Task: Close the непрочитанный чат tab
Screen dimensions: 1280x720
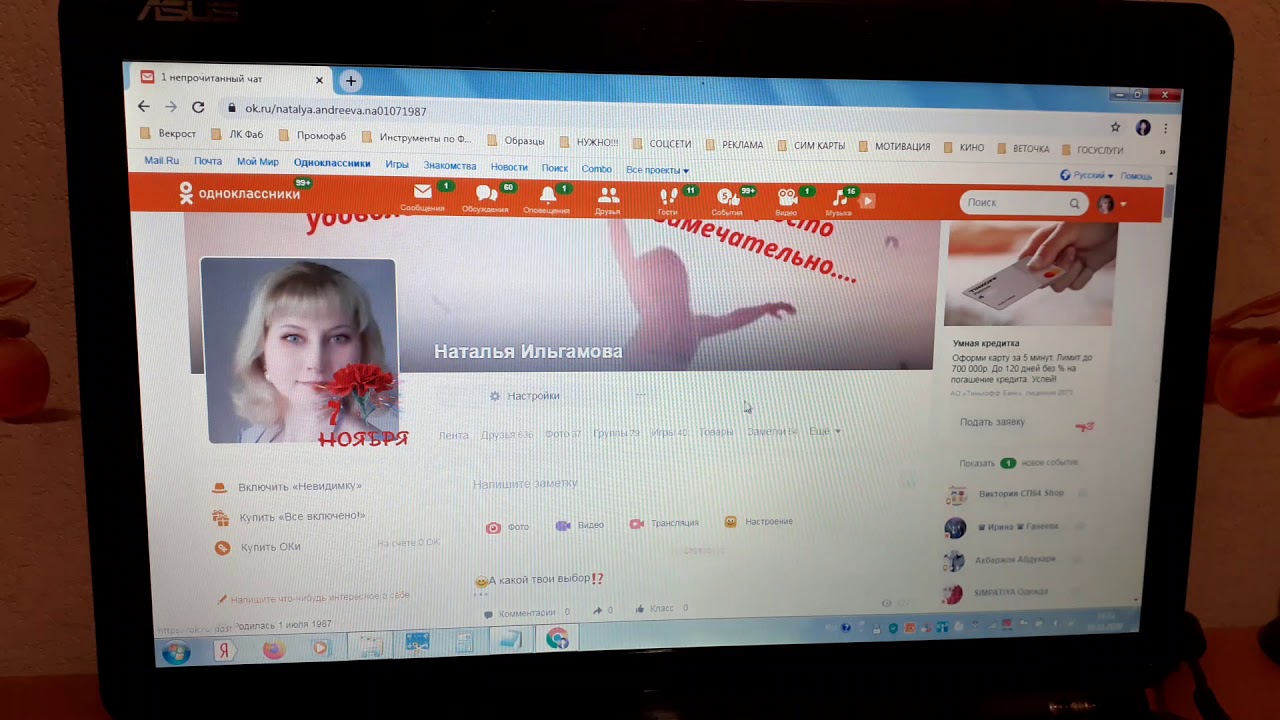Action: (319, 80)
